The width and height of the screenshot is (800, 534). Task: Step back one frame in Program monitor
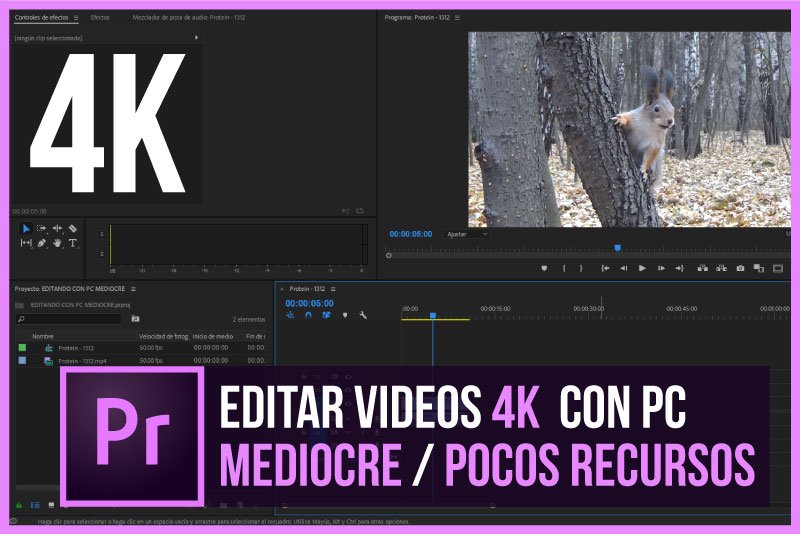623,268
